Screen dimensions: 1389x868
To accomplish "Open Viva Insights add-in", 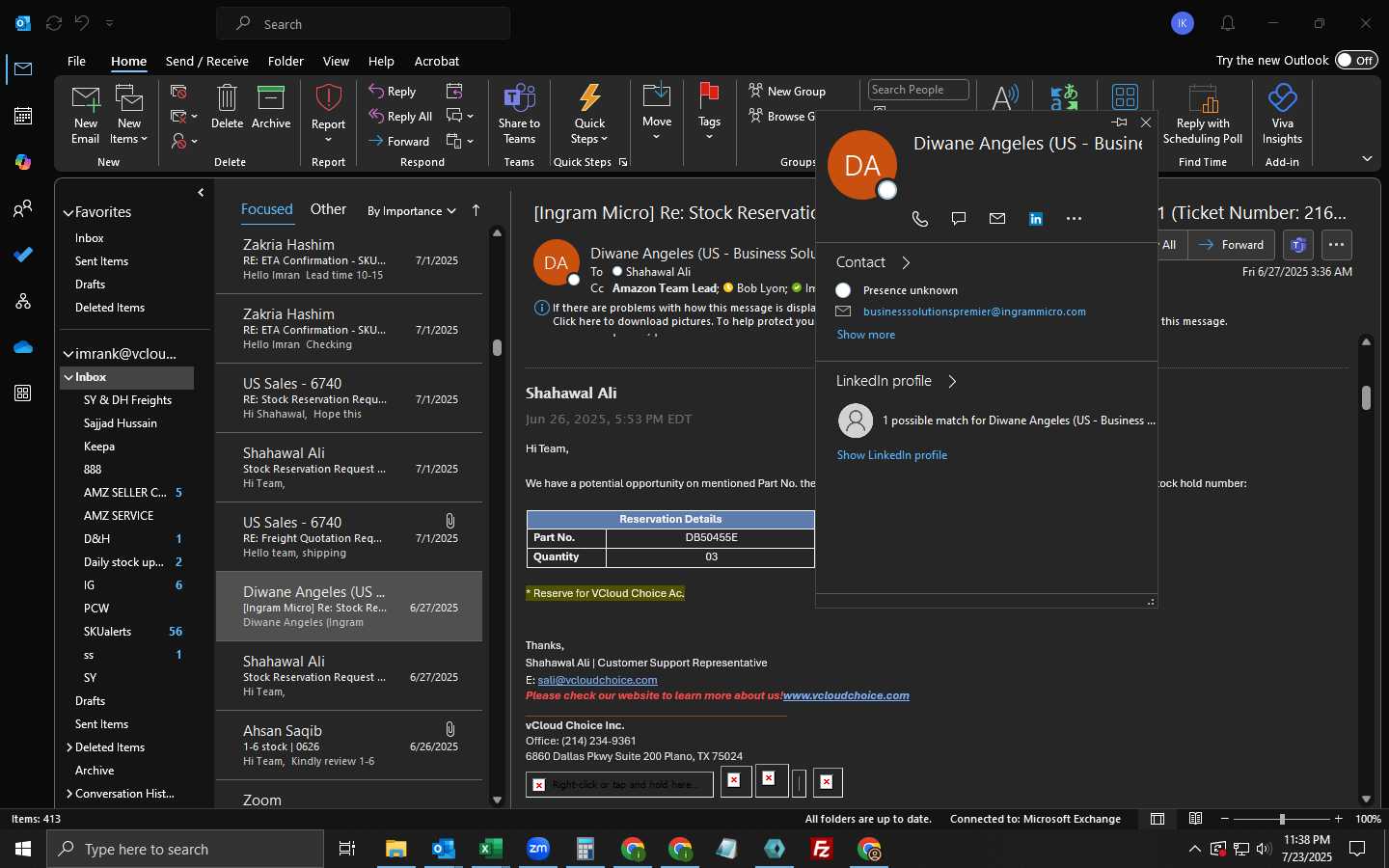I will click(1282, 115).
